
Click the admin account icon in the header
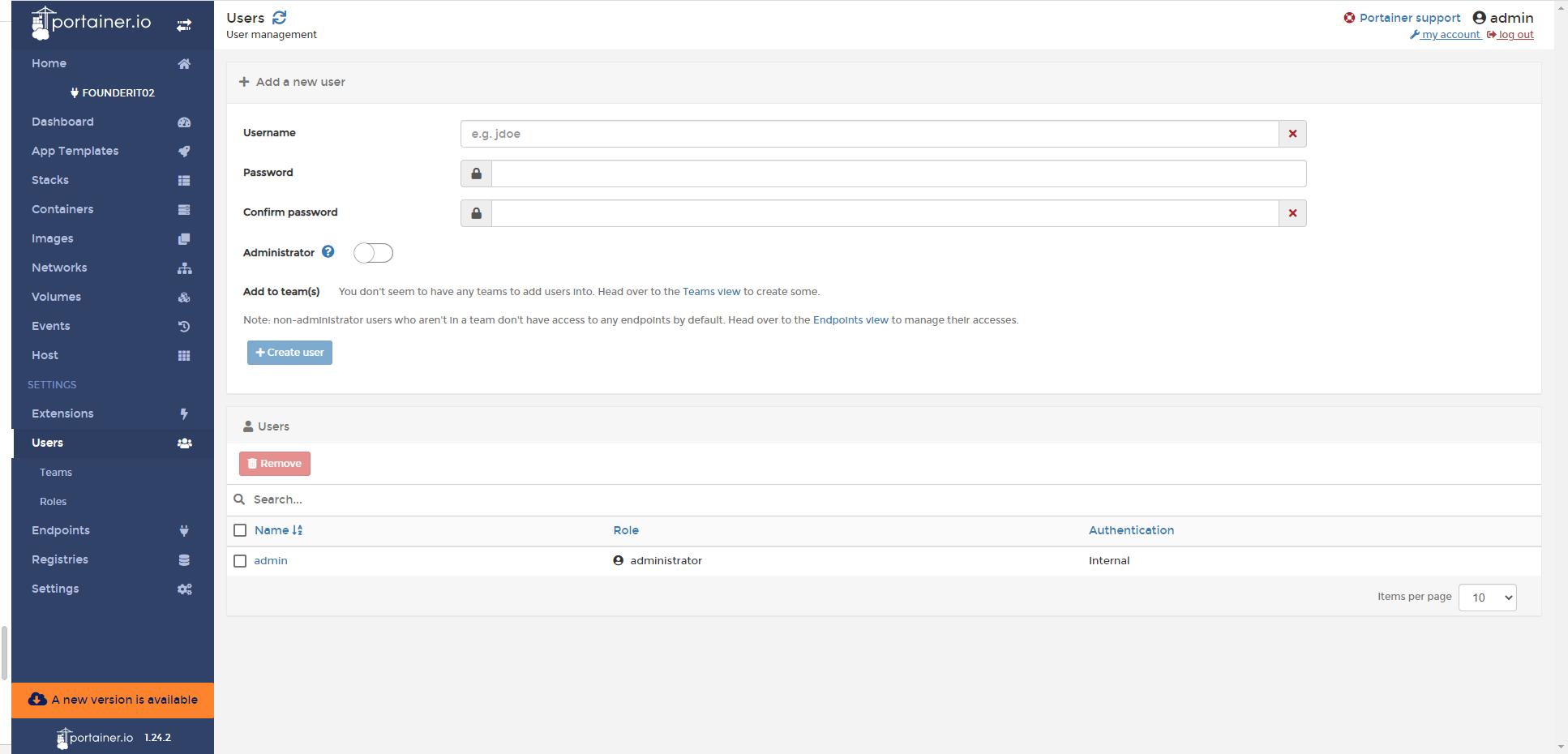pyautogui.click(x=1480, y=17)
